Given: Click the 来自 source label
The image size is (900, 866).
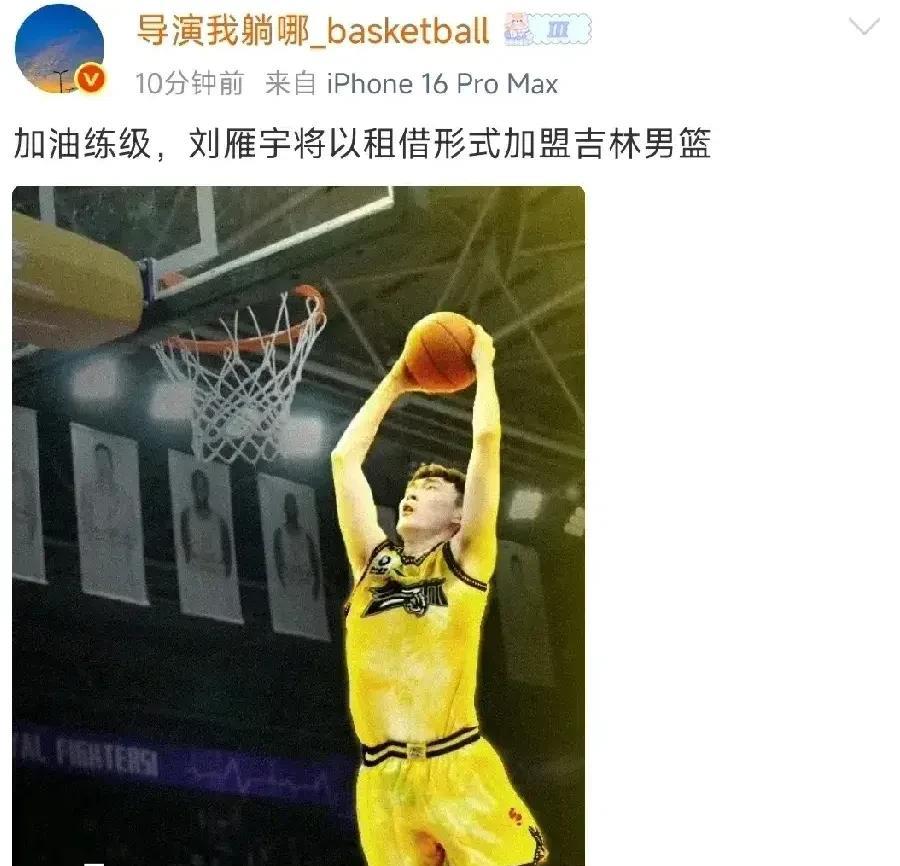Looking at the screenshot, I should point(290,84).
